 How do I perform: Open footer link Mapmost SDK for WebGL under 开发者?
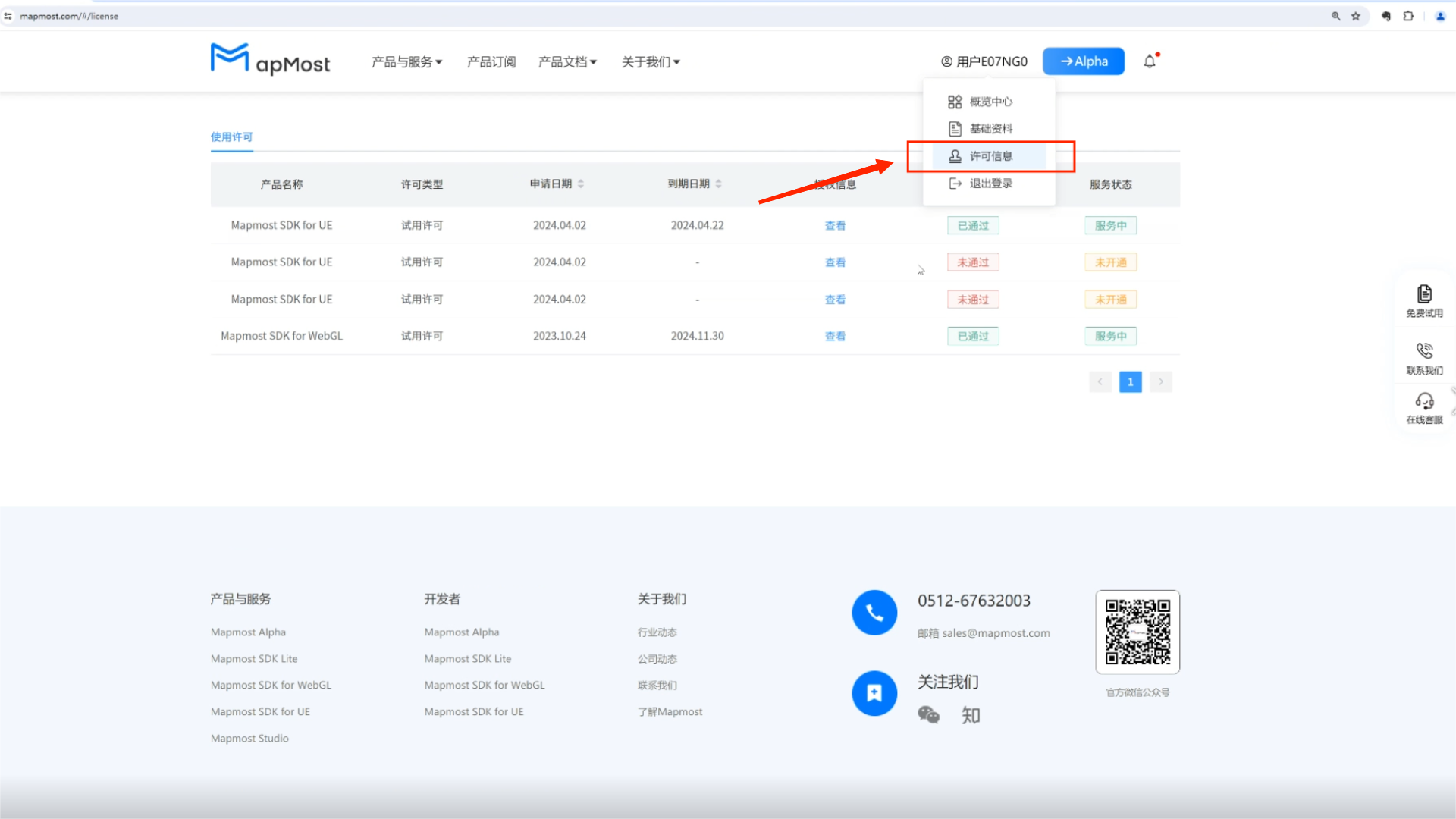[485, 686]
